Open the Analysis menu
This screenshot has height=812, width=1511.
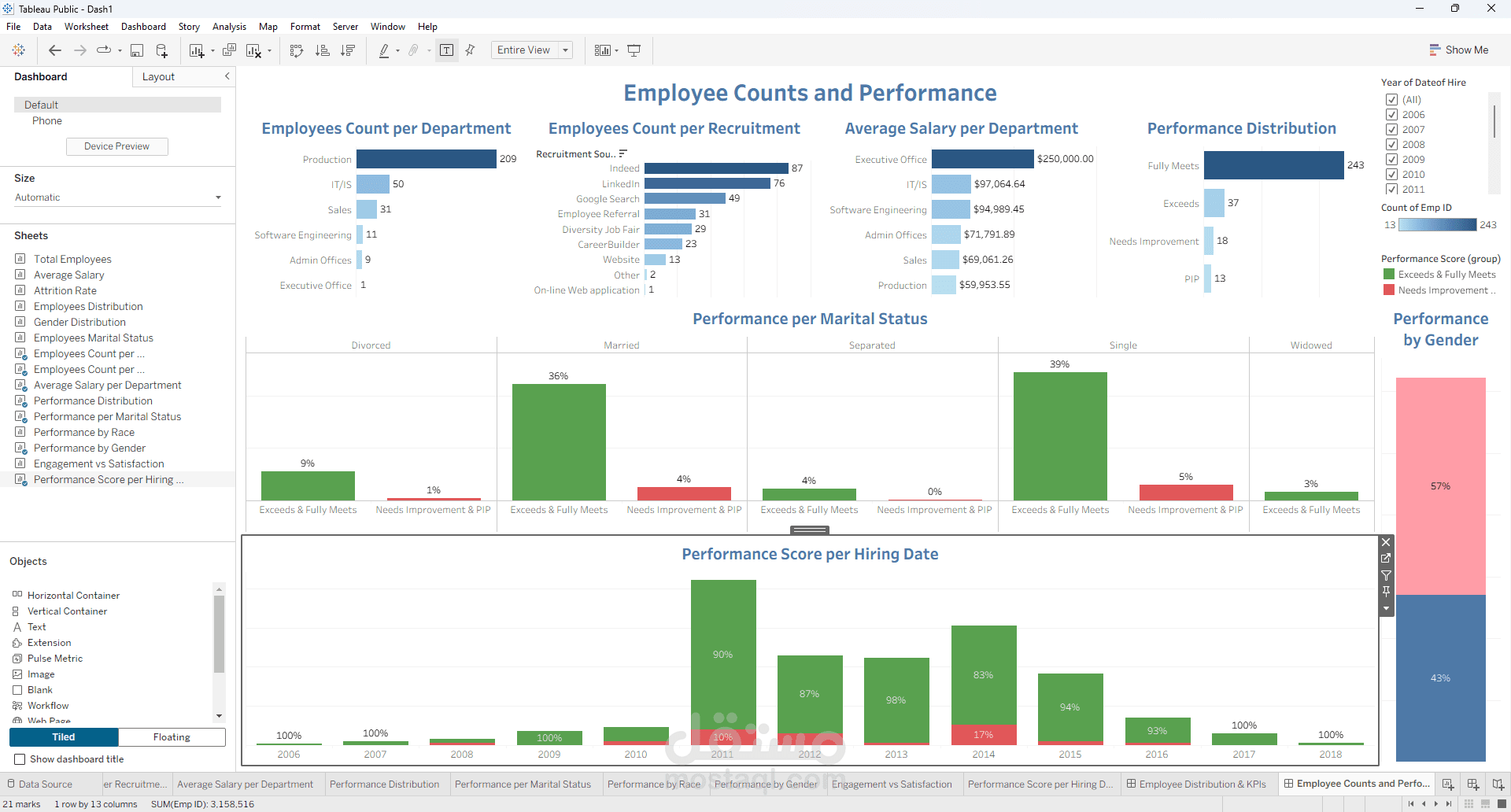229,26
